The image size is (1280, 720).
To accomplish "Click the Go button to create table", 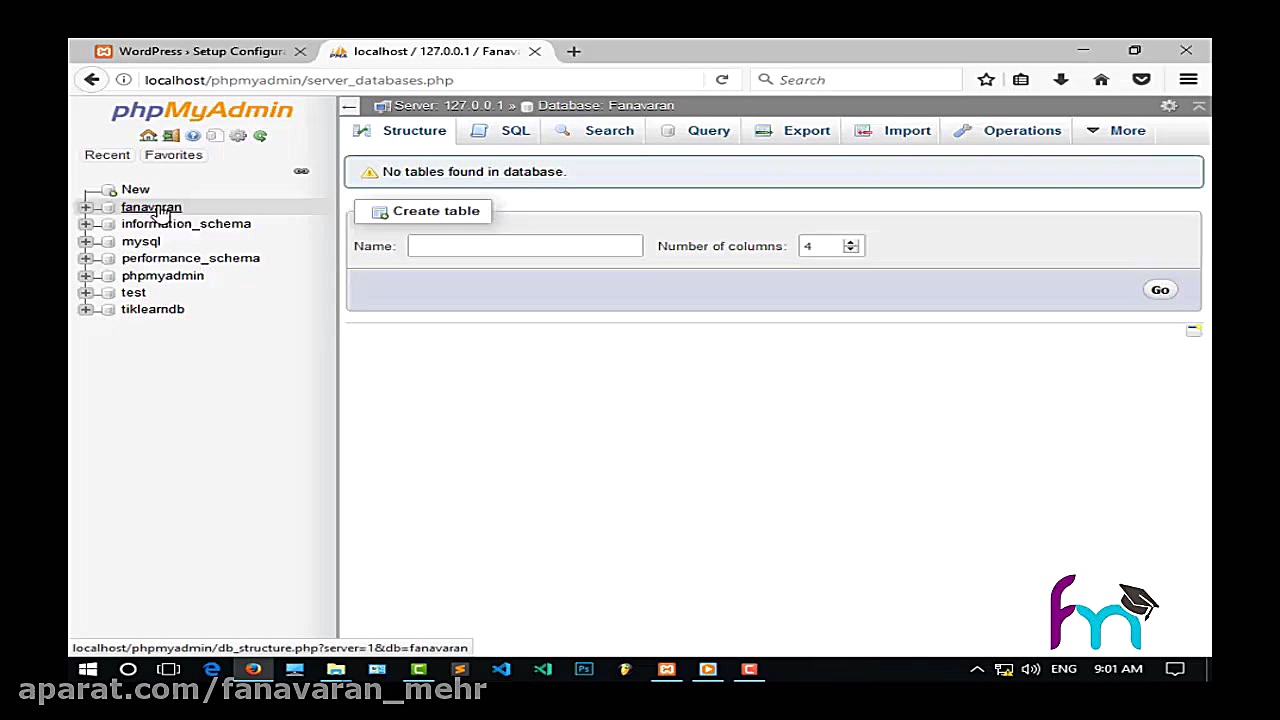I will 1160,290.
